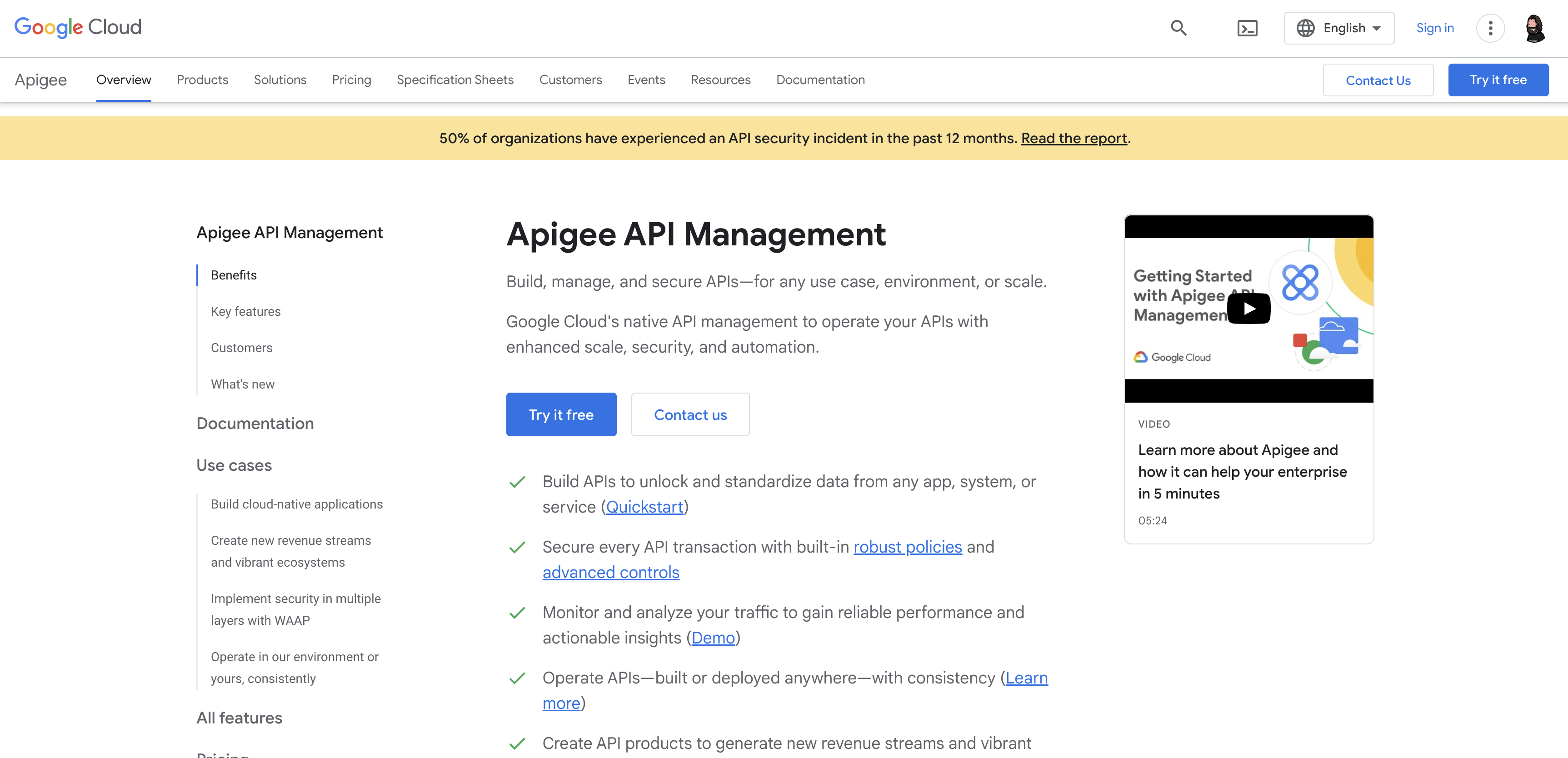Open the Cloud Shell terminal icon
The height and width of the screenshot is (758, 1568).
click(x=1247, y=28)
